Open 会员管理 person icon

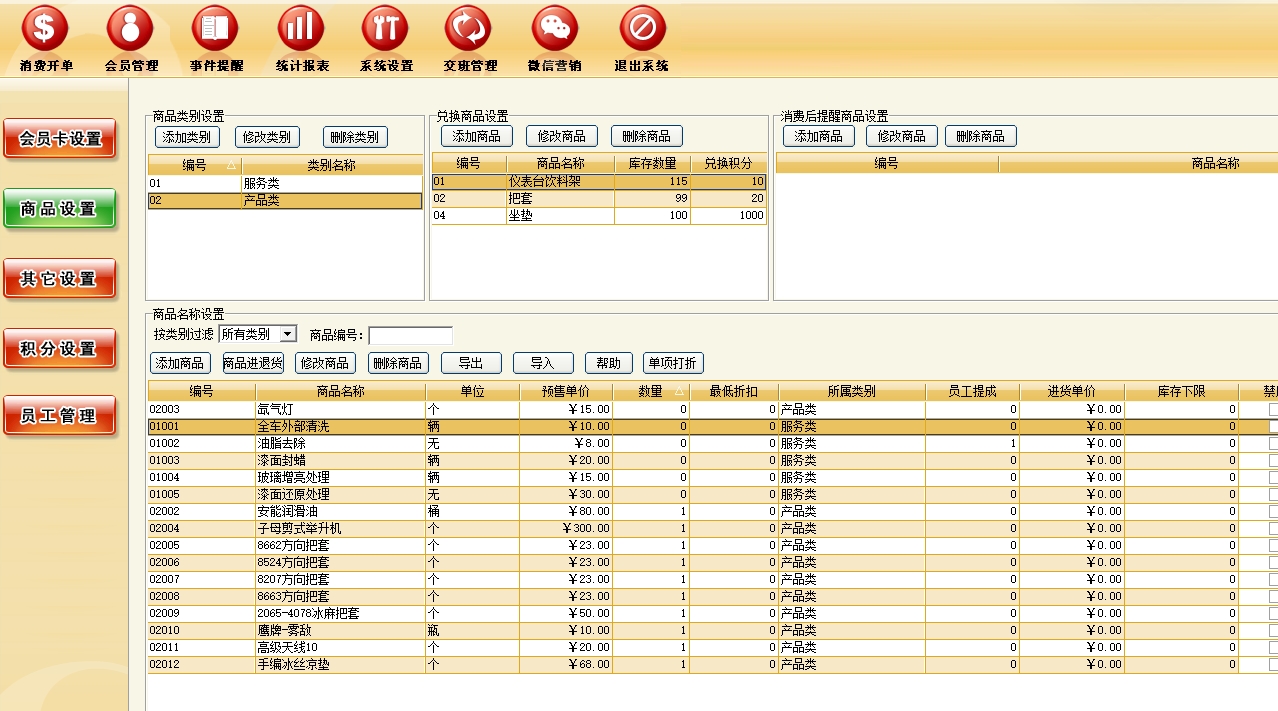pyautogui.click(x=130, y=29)
